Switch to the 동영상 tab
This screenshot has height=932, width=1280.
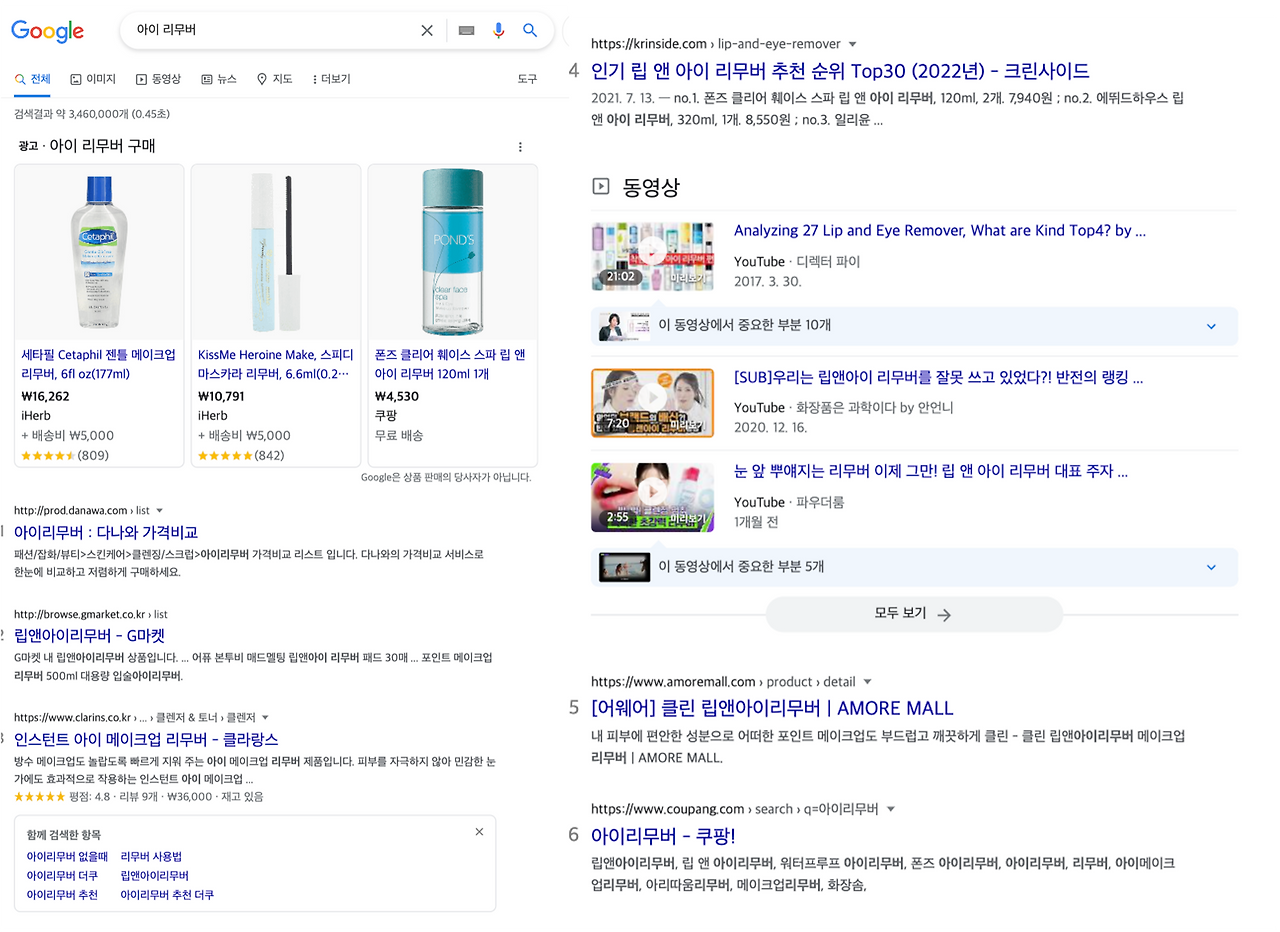158,79
